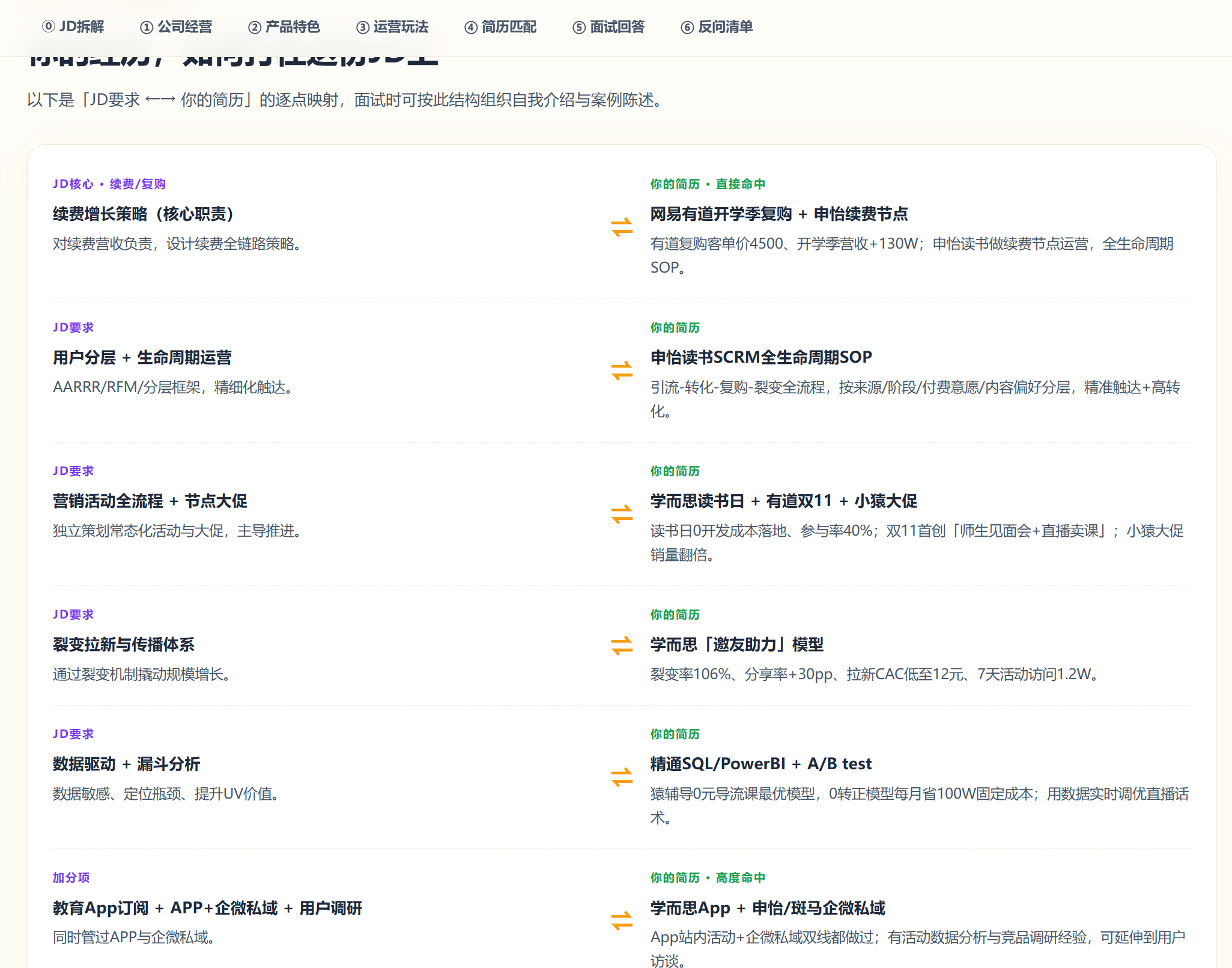Click the swap arrows icon beside 营销活动全流程

click(622, 514)
